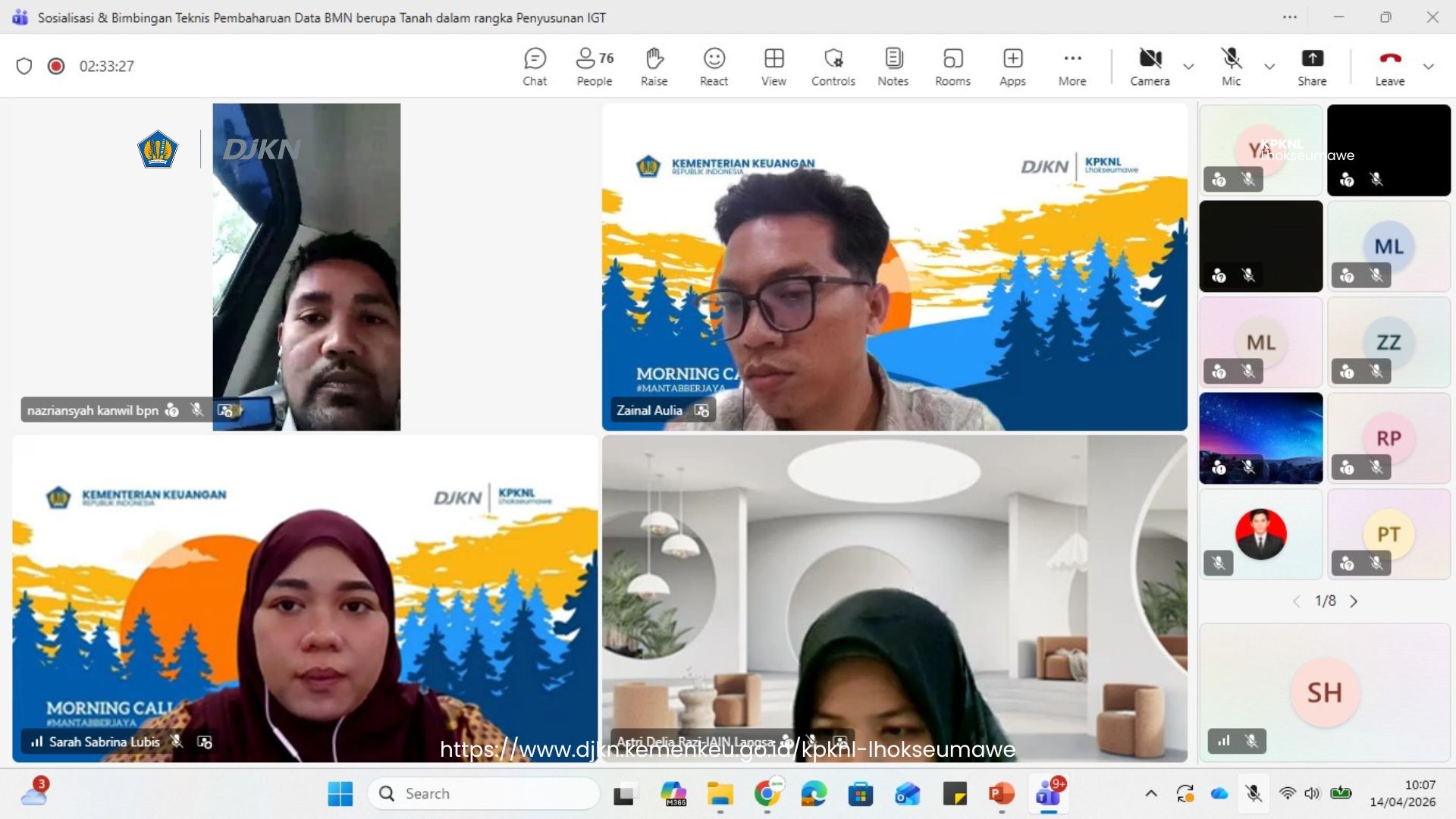Open the More actions menu

(1072, 67)
